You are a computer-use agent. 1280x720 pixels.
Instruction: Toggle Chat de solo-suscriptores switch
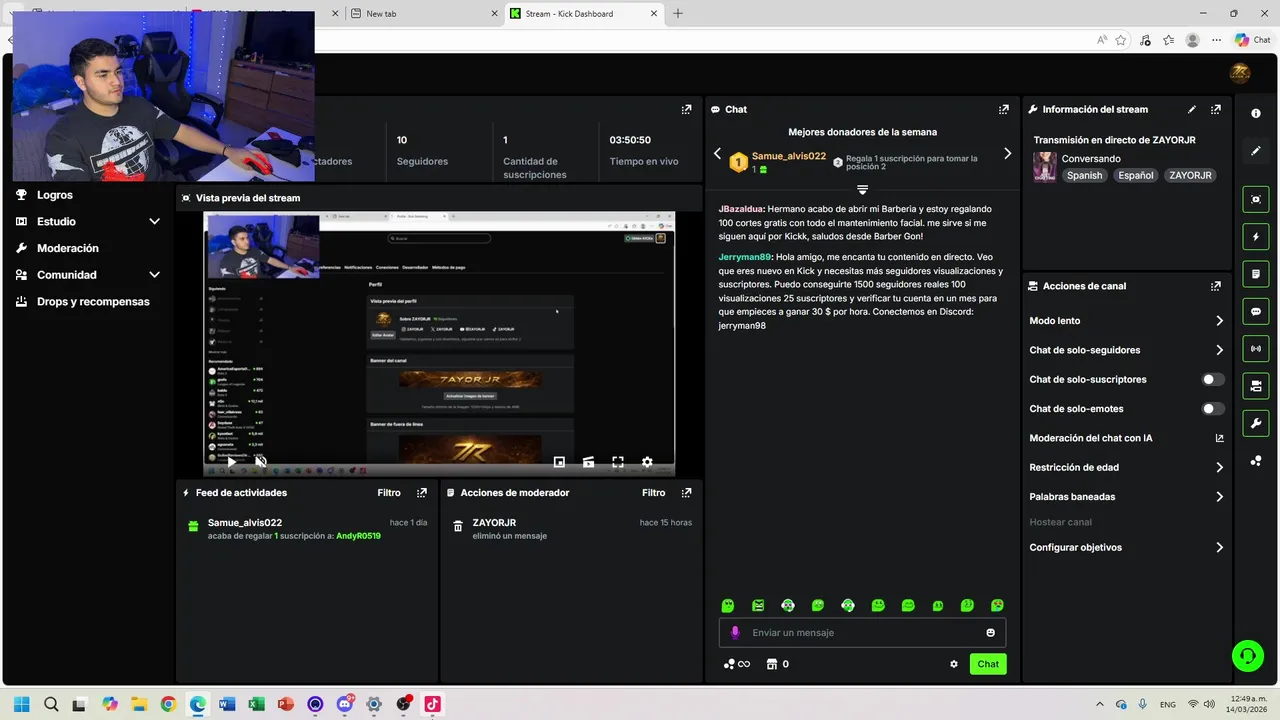coord(1213,380)
